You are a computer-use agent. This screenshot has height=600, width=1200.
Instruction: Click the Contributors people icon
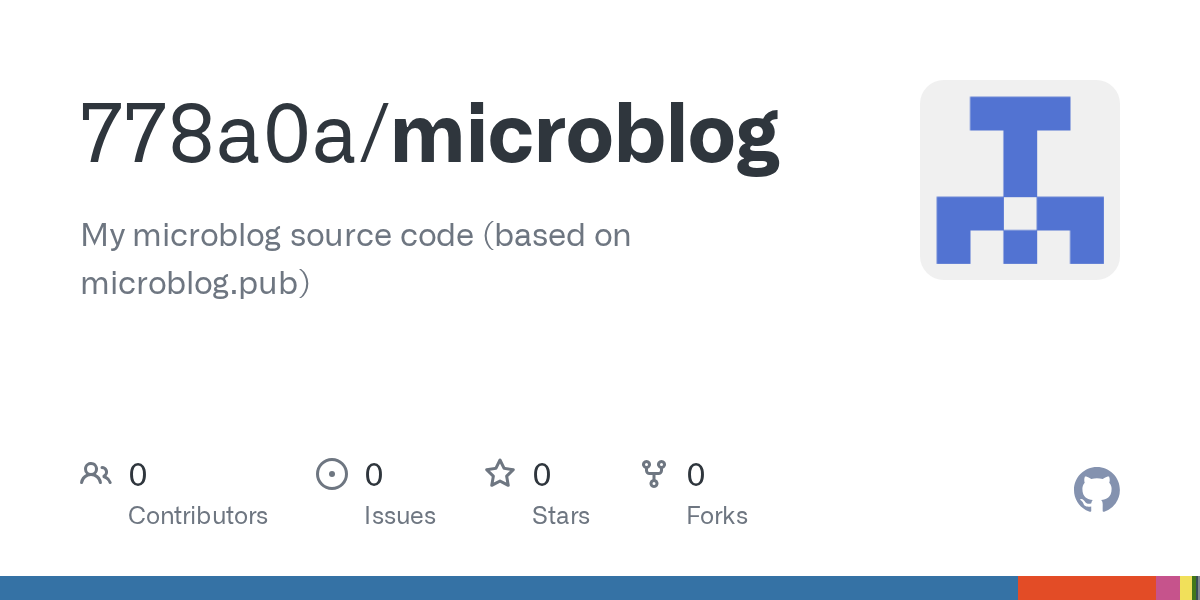point(96,474)
